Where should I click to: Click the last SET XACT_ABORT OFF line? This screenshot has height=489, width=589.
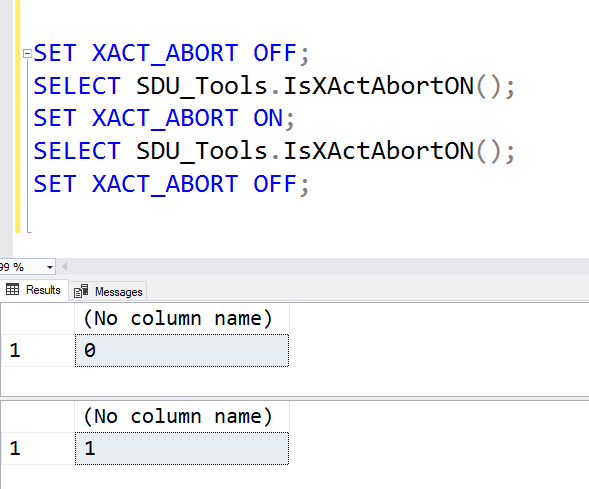tap(171, 184)
